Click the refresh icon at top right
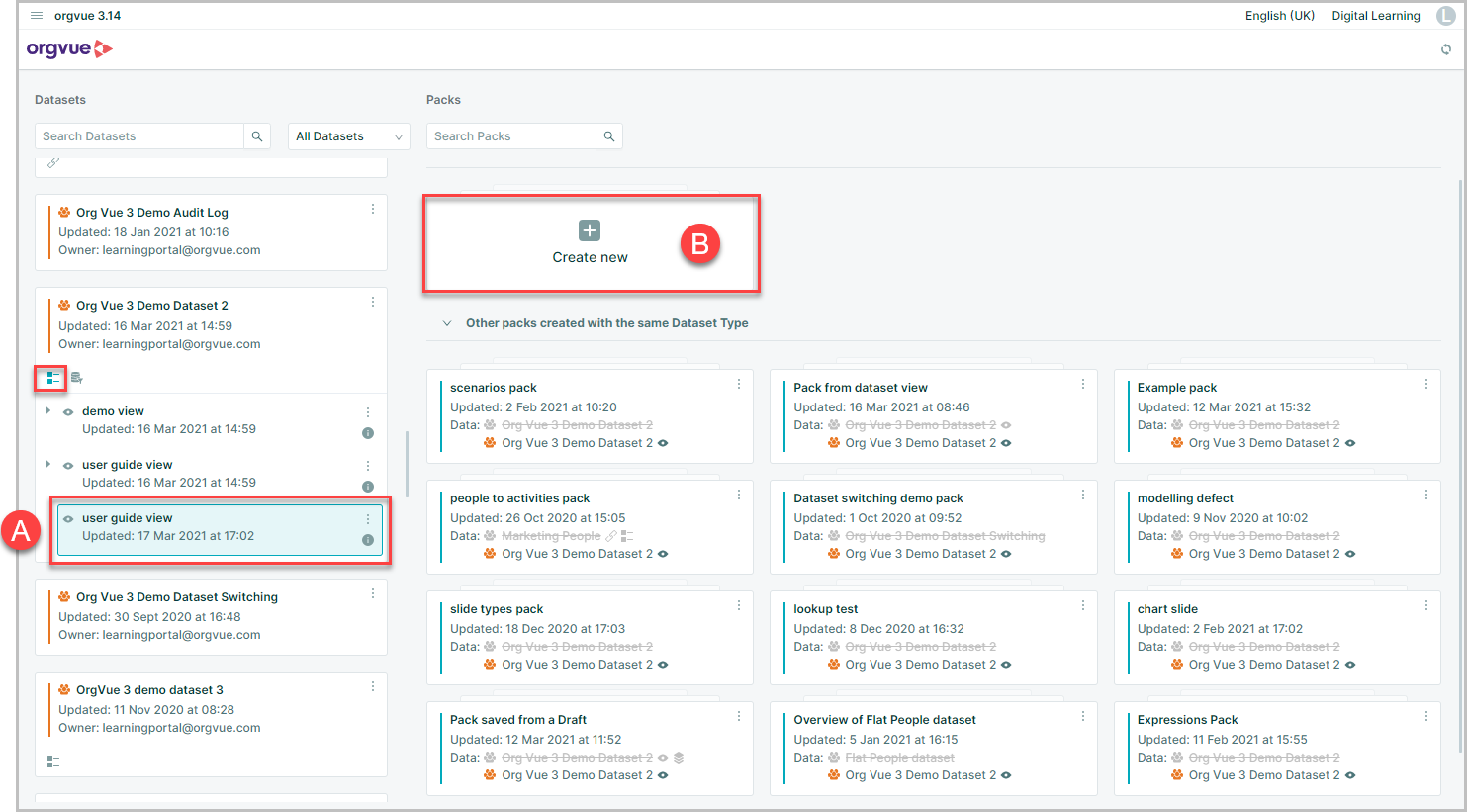The image size is (1467, 812). tap(1445, 49)
